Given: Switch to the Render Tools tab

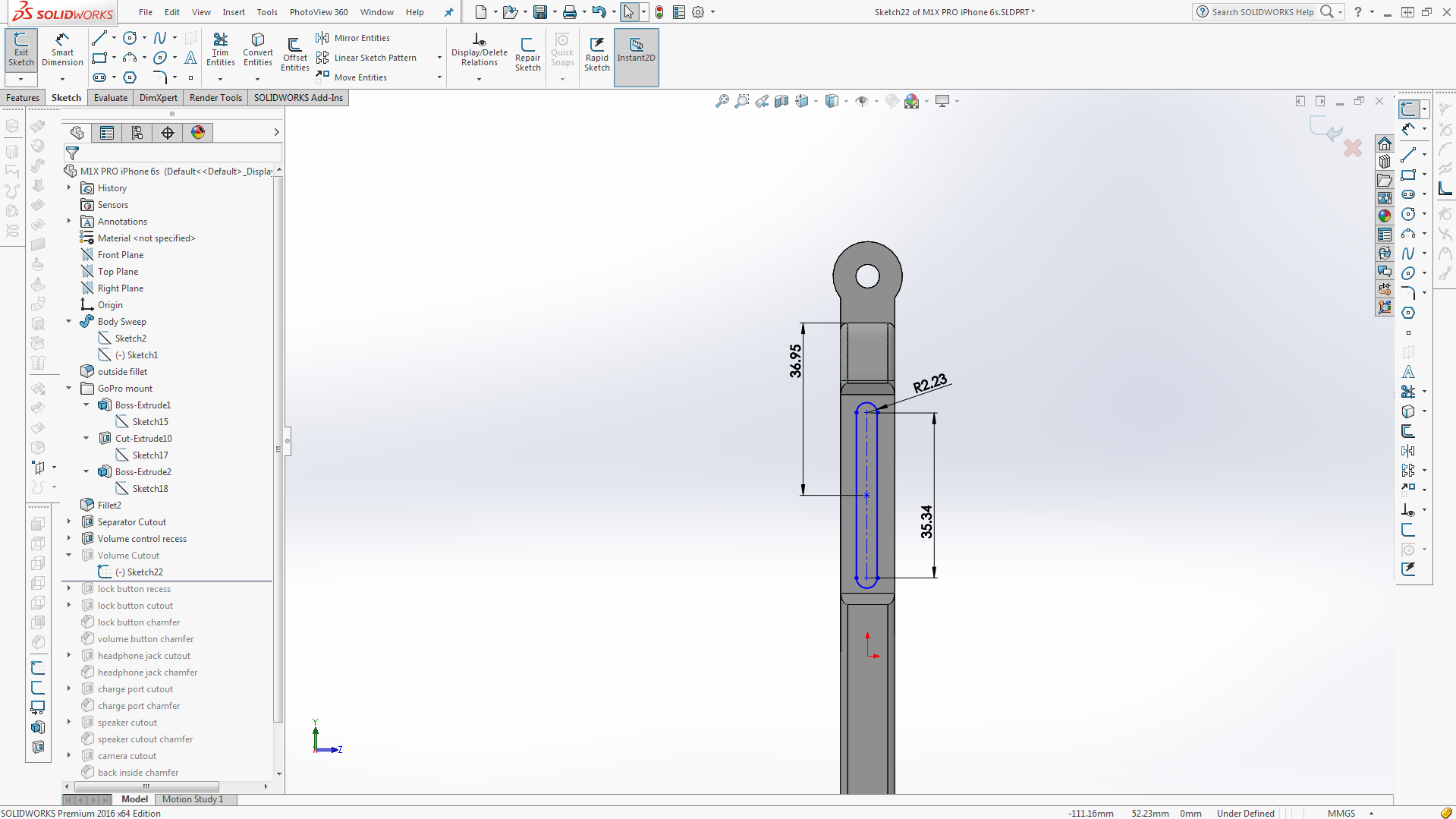Looking at the screenshot, I should pyautogui.click(x=215, y=98).
